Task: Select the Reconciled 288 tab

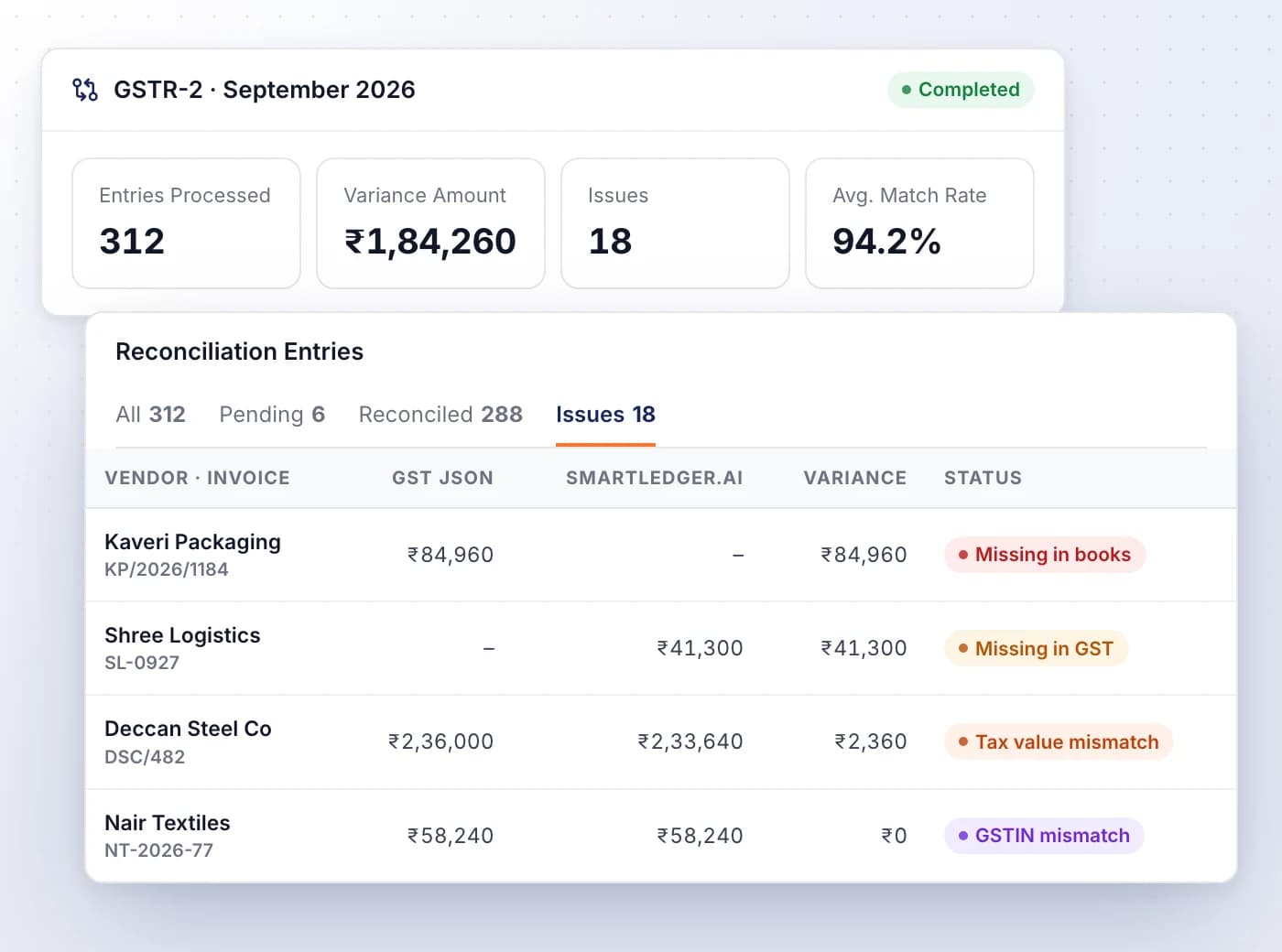Action: [x=440, y=415]
